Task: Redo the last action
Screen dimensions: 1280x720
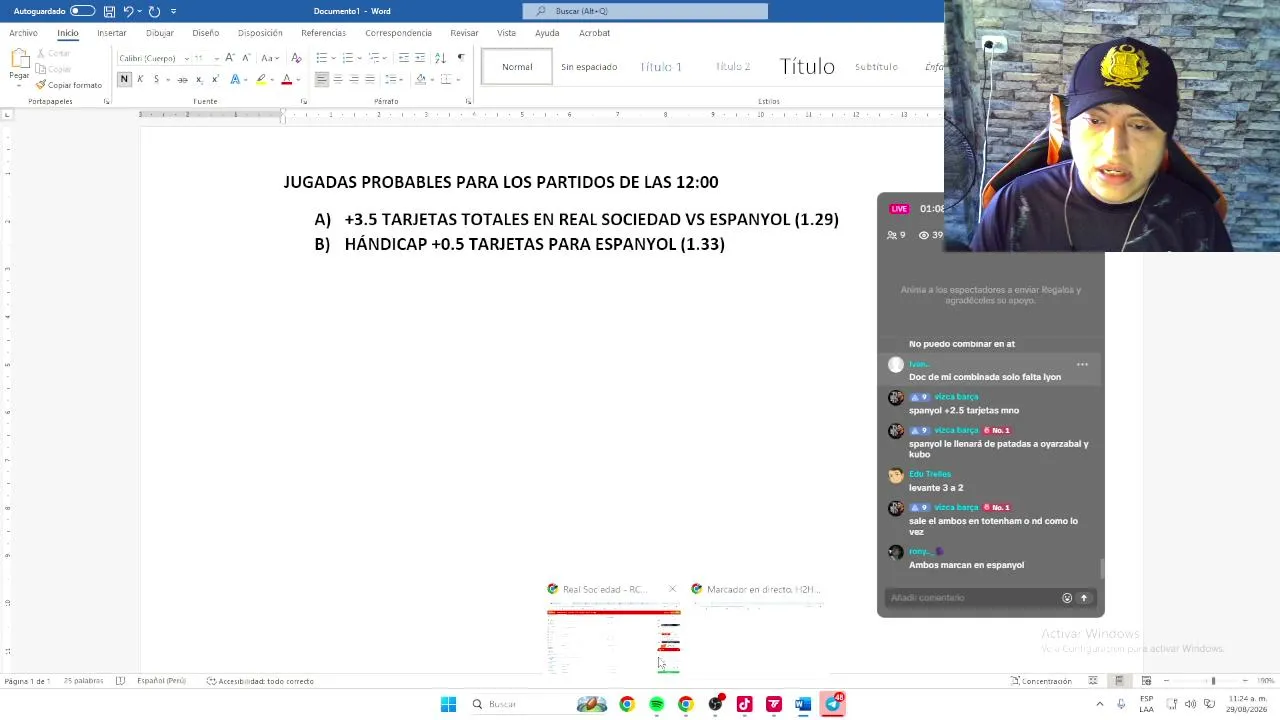Action: (154, 11)
